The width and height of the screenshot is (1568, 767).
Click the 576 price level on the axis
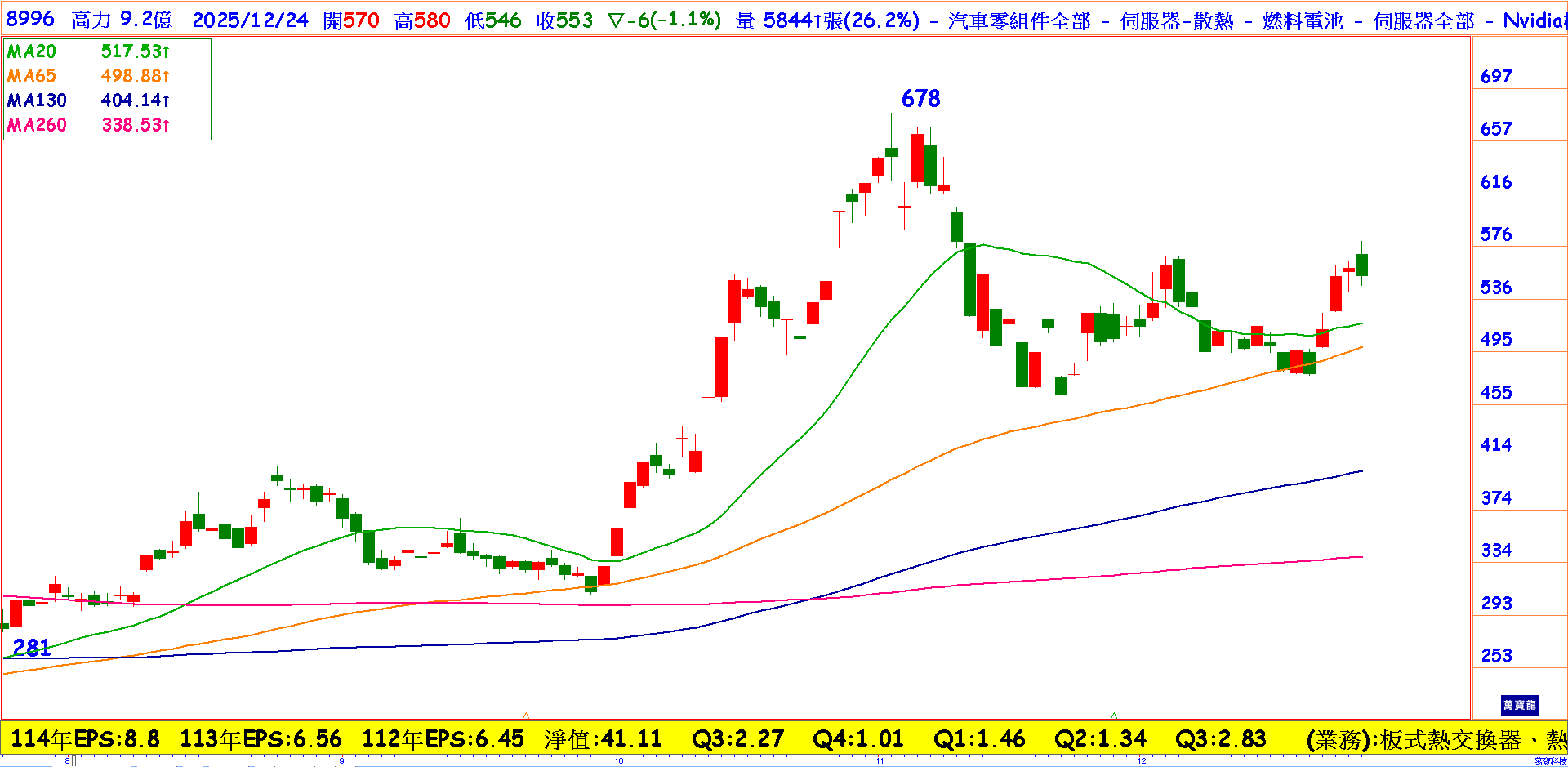click(x=1496, y=234)
